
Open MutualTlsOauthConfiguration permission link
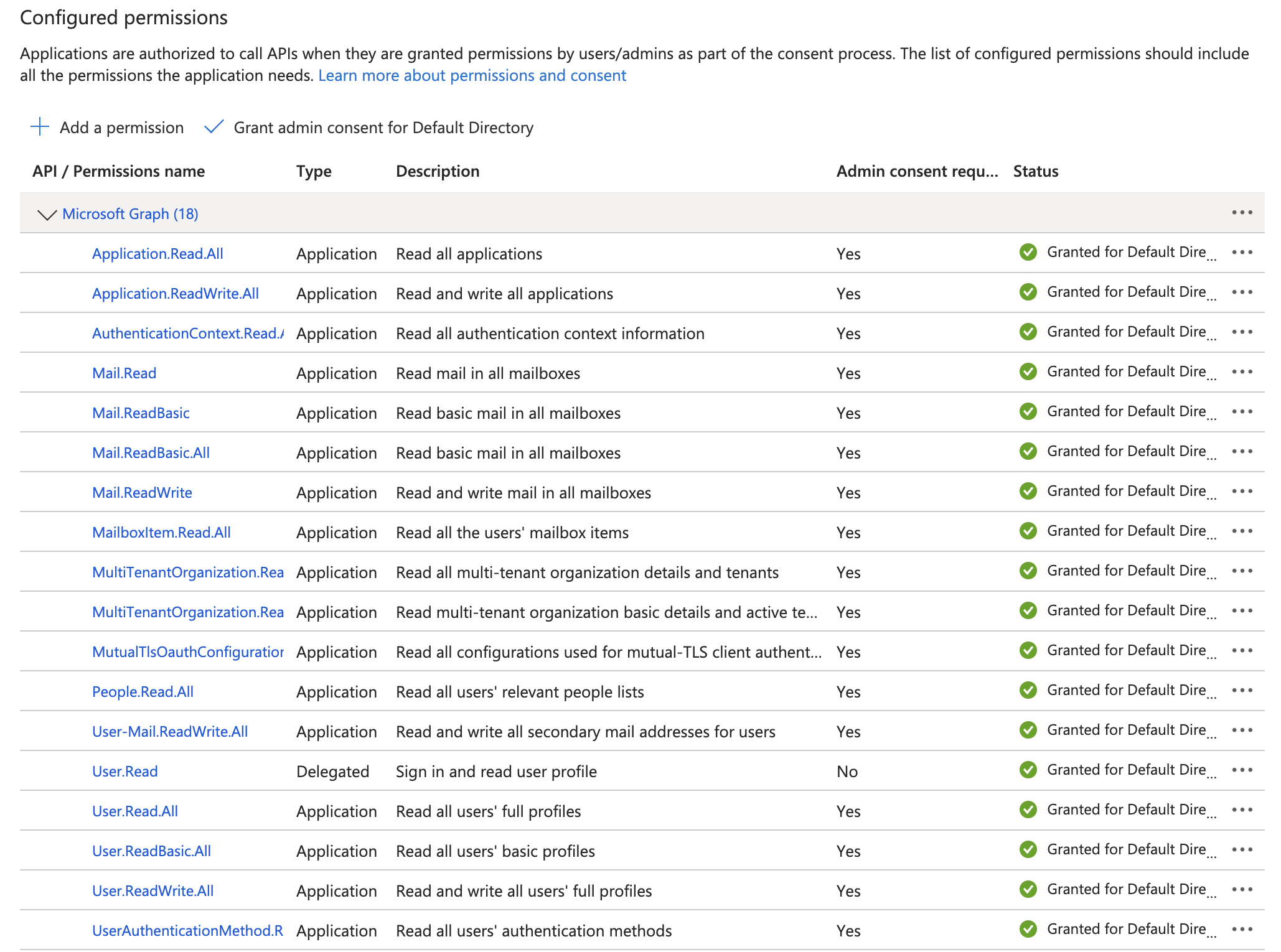(x=188, y=652)
